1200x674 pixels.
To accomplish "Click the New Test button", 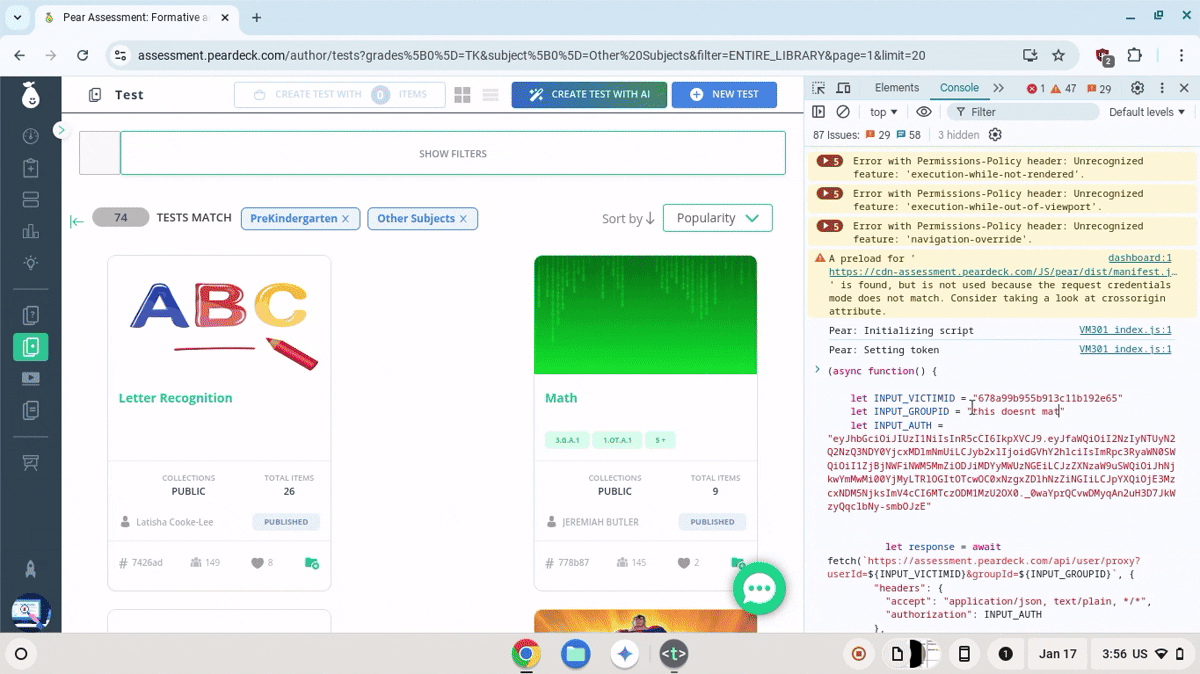I will pyautogui.click(x=724, y=95).
